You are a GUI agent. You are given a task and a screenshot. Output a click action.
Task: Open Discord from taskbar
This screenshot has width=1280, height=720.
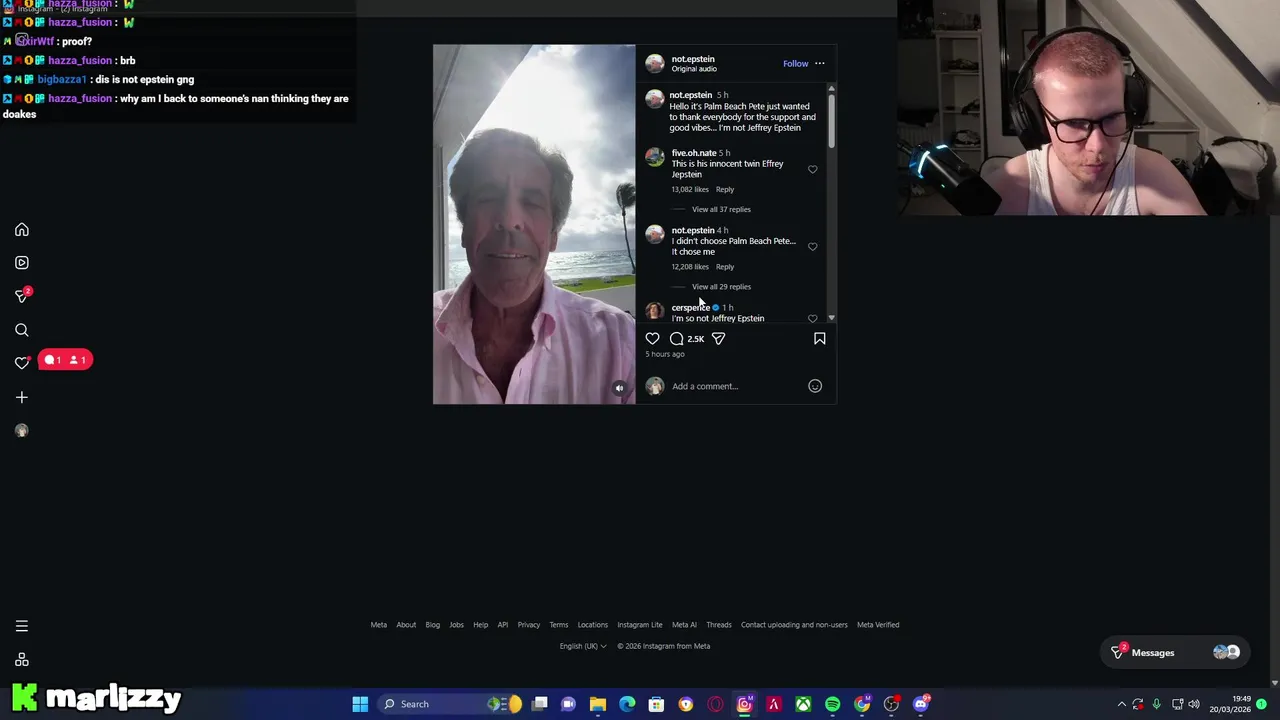click(x=921, y=704)
